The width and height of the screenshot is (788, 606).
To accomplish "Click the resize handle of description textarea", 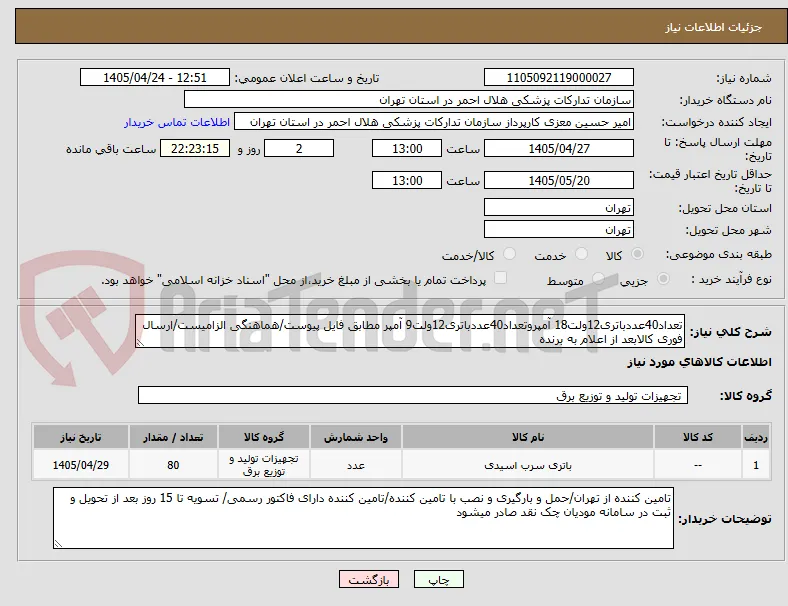I will click(x=140, y=343).
